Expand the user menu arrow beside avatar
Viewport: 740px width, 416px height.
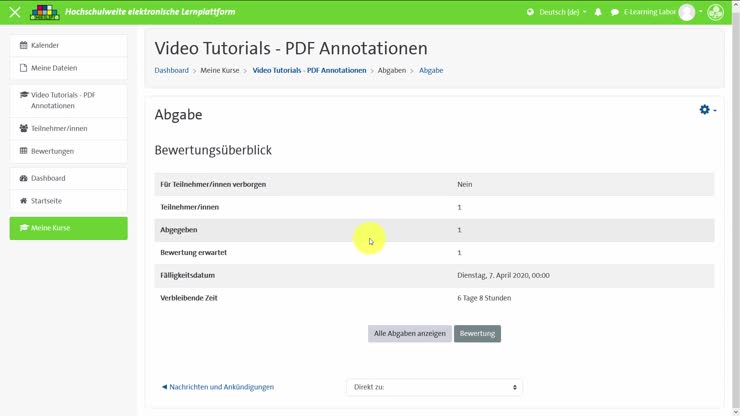pos(700,12)
